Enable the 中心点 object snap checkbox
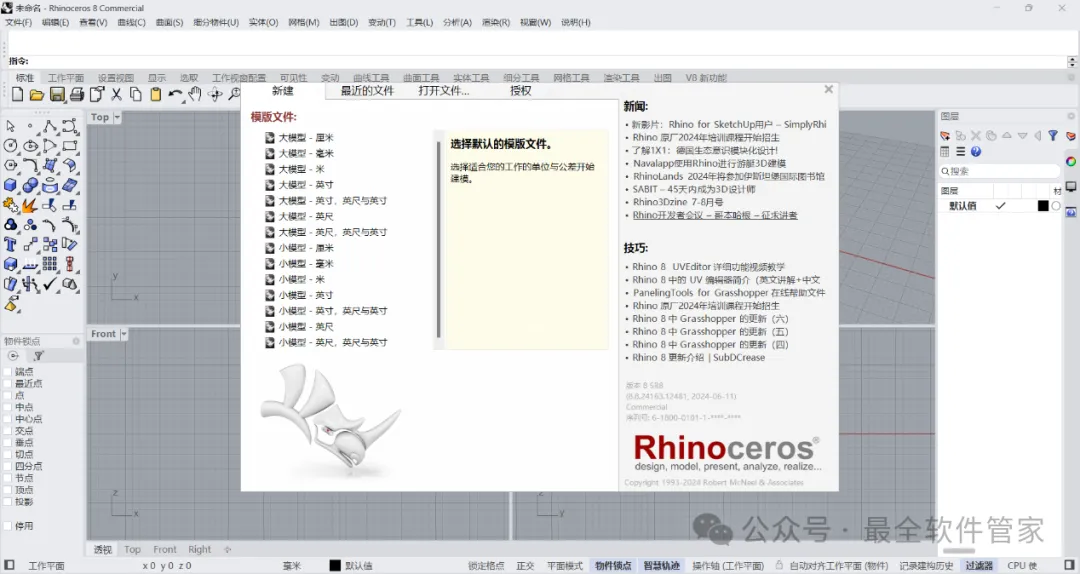Viewport: 1080px width, 574px height. point(8,419)
